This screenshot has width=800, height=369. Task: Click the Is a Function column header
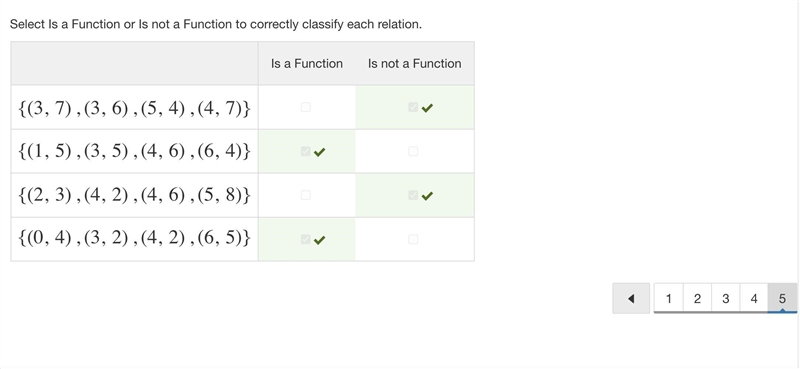pyautogui.click(x=307, y=64)
